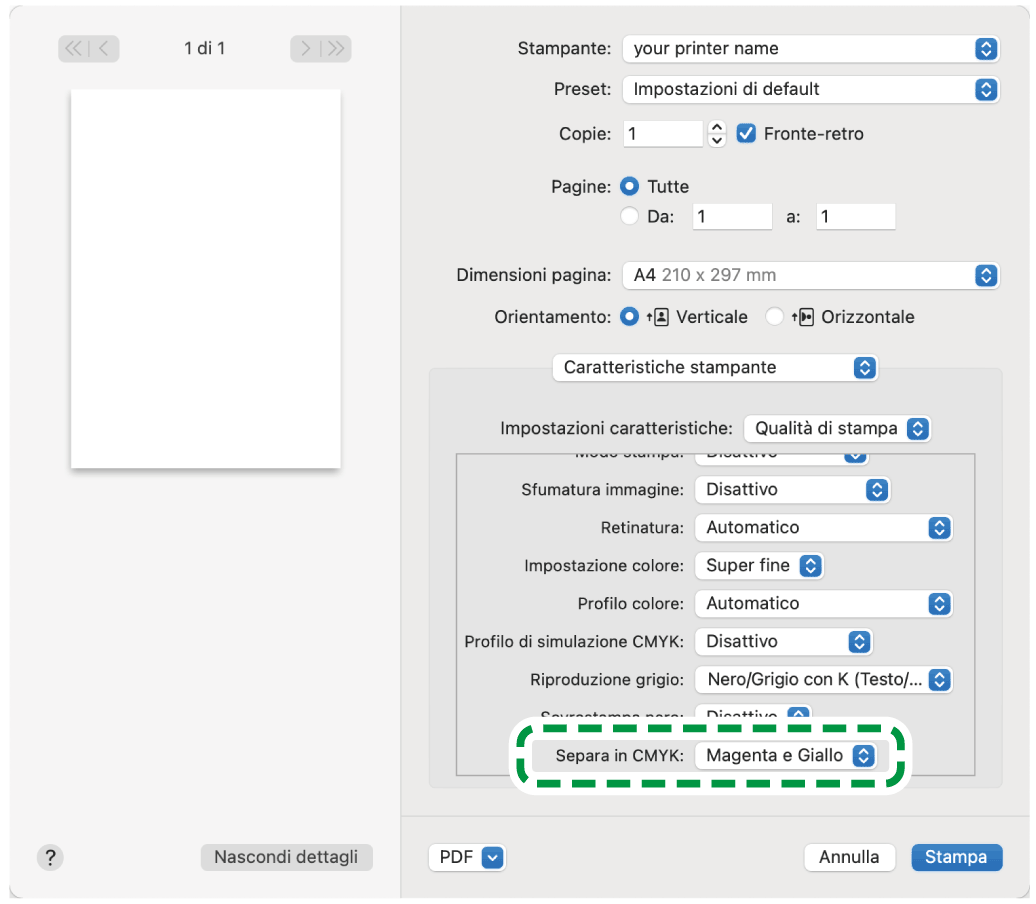Click the Copie stepper arrows
The image size is (1036, 904).
click(716, 134)
